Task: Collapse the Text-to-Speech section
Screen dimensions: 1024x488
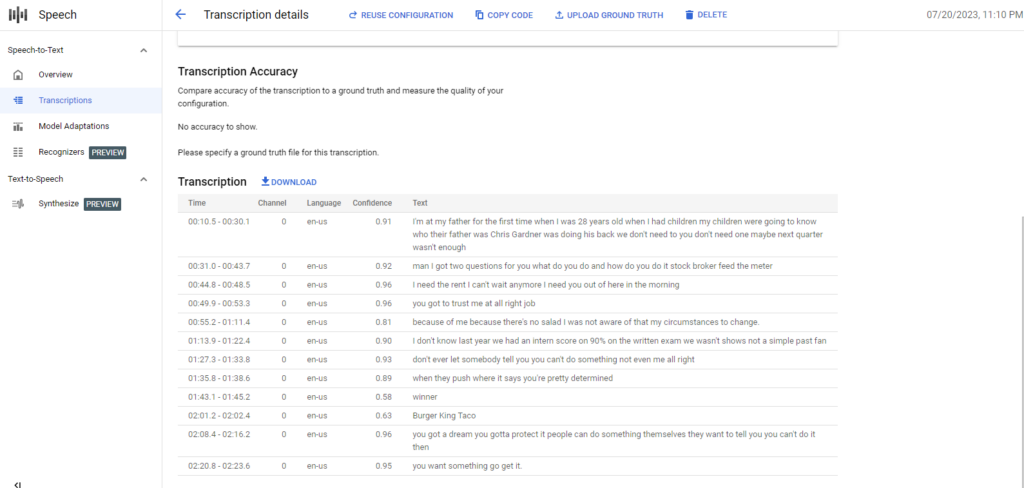Action: [144, 179]
